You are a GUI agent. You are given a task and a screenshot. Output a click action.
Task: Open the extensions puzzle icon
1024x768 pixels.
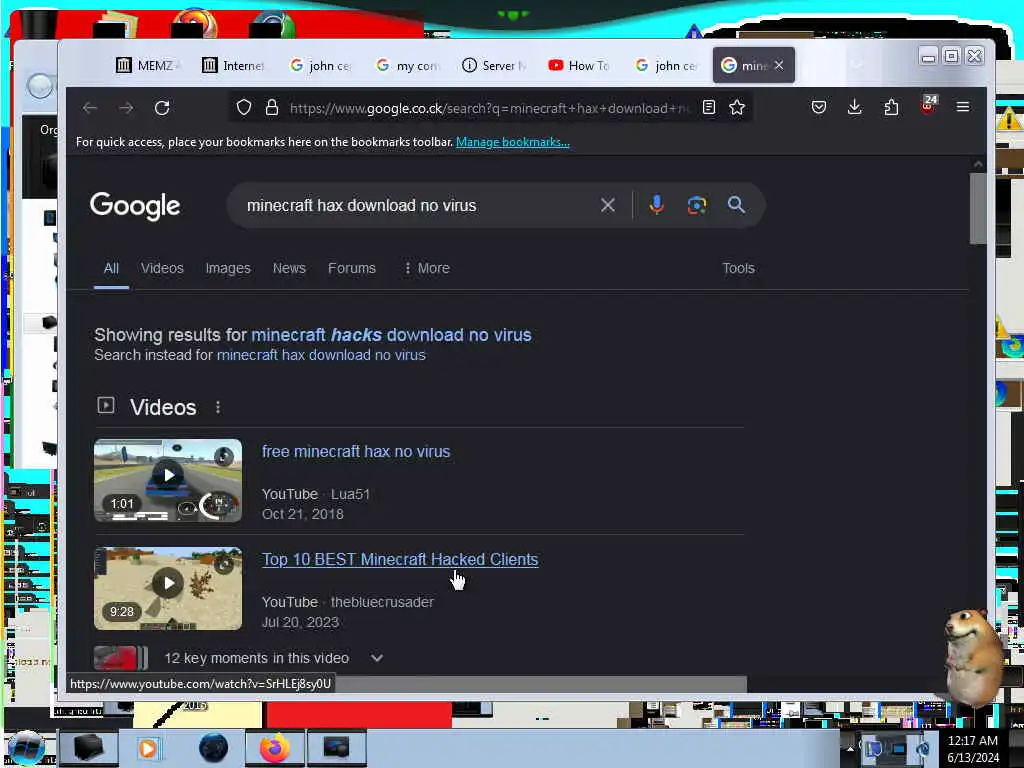click(891, 107)
